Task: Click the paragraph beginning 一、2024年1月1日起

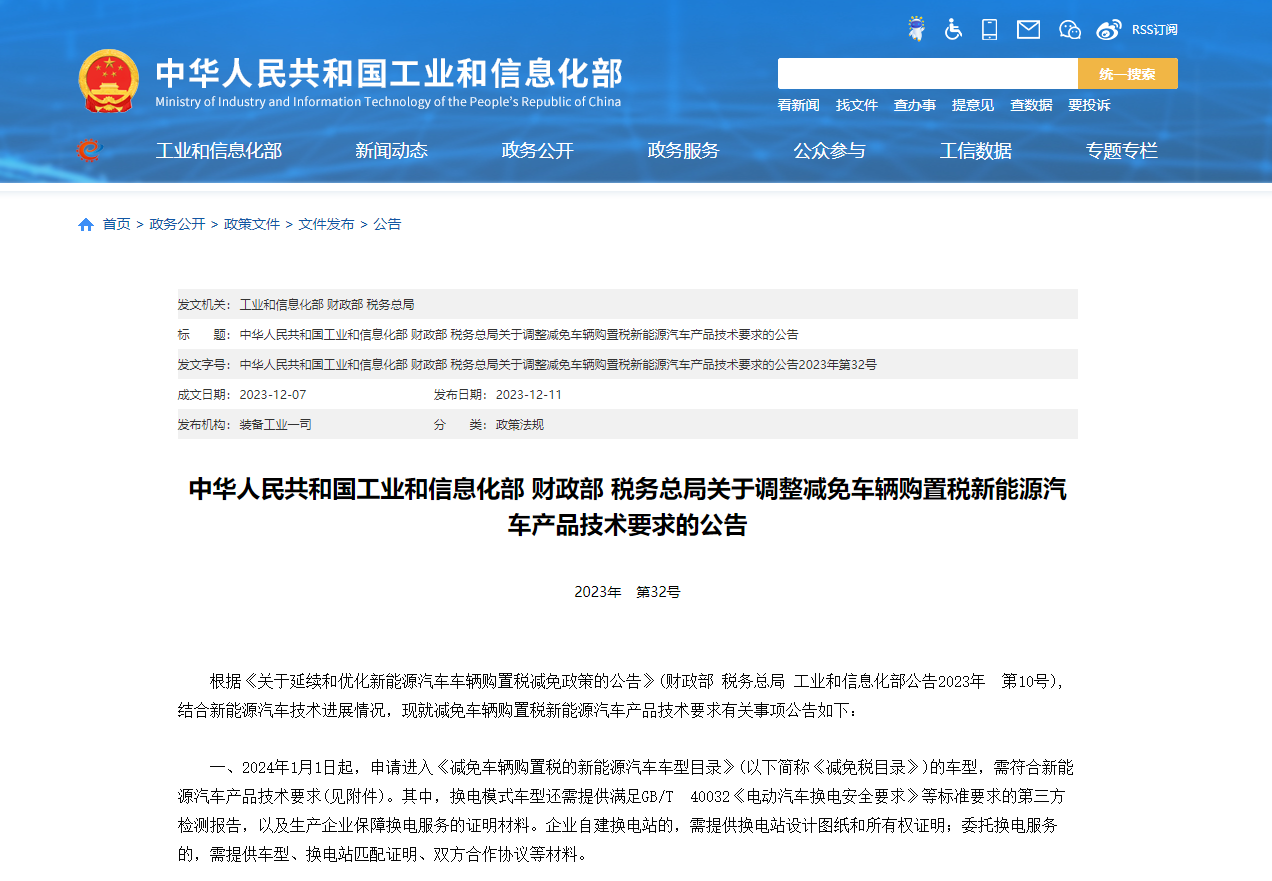Action: click(628, 811)
